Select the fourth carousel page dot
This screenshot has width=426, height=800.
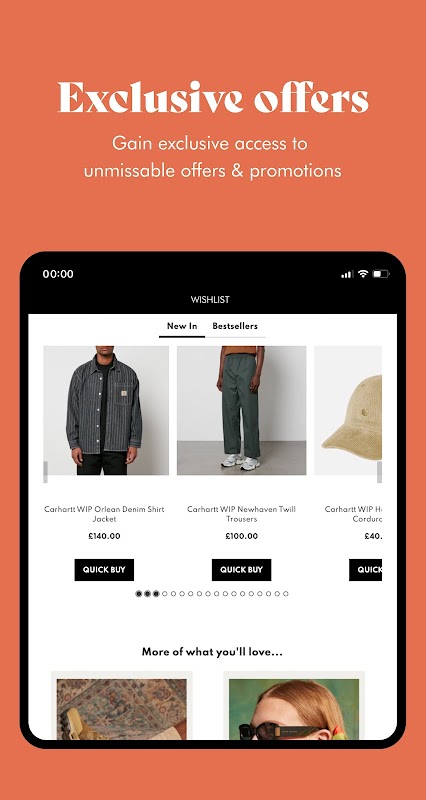pyautogui.click(x=164, y=593)
